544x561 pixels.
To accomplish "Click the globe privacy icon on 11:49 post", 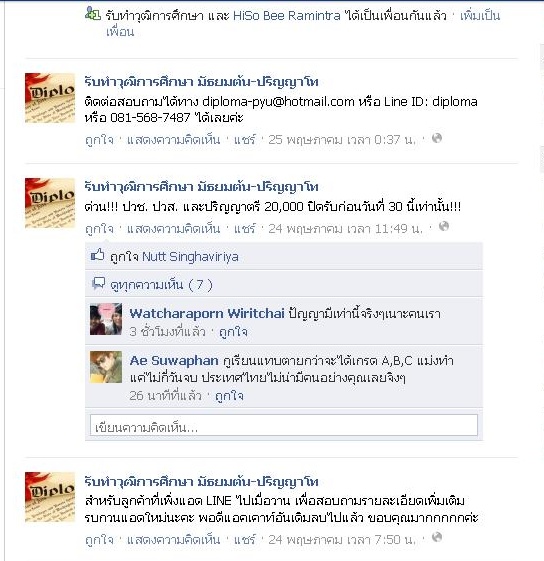I will tap(444, 226).
